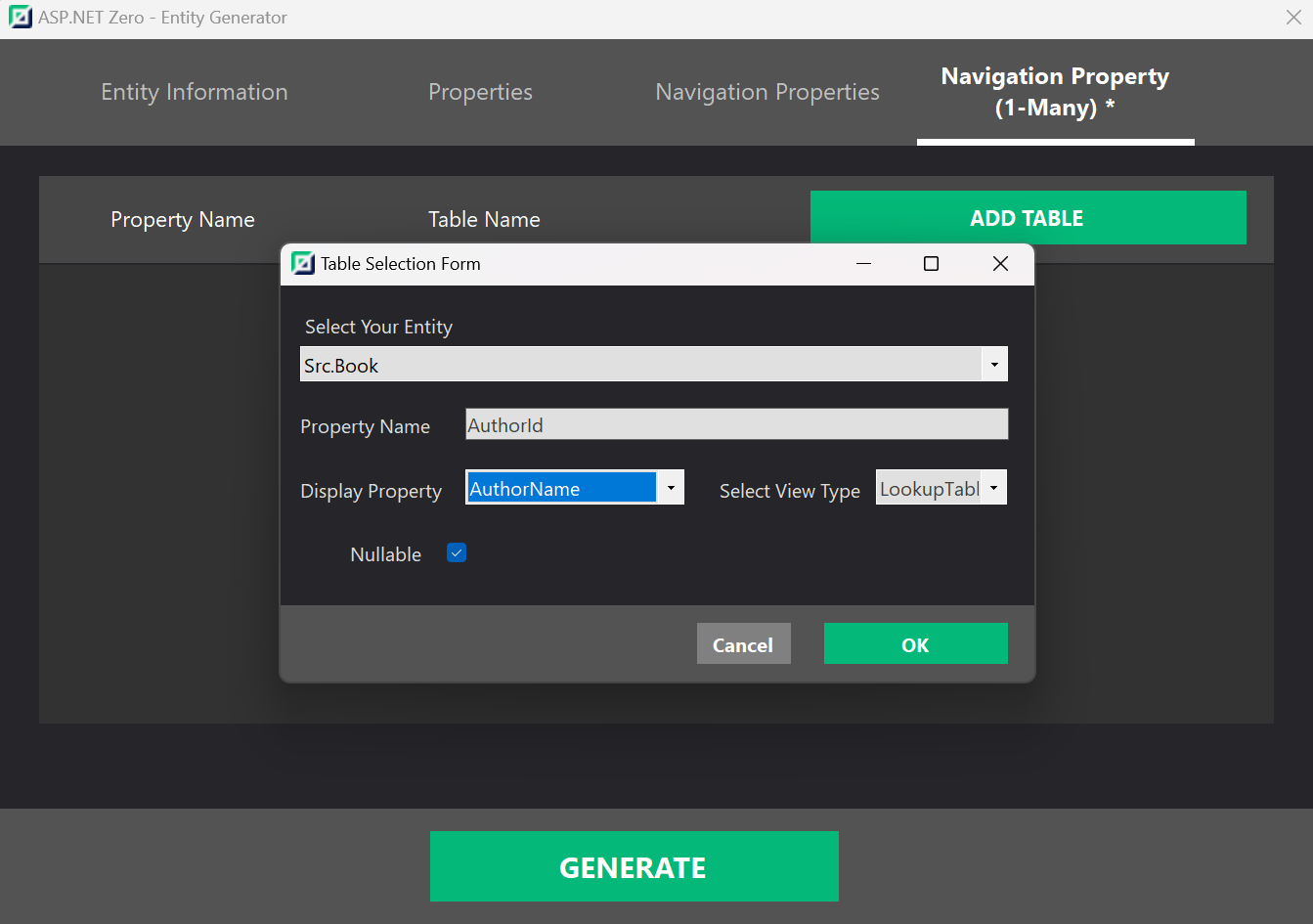Viewport: 1313px width, 924px height.
Task: Click the ASP.NET Zero logo in main title bar
Action: (20, 18)
